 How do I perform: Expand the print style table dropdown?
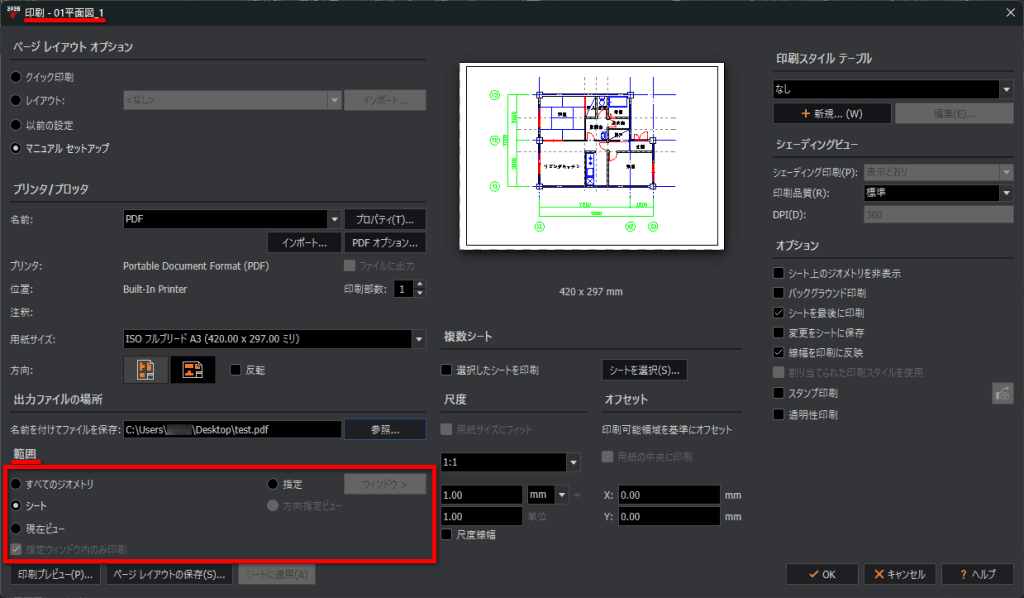pyautogui.click(x=1006, y=89)
